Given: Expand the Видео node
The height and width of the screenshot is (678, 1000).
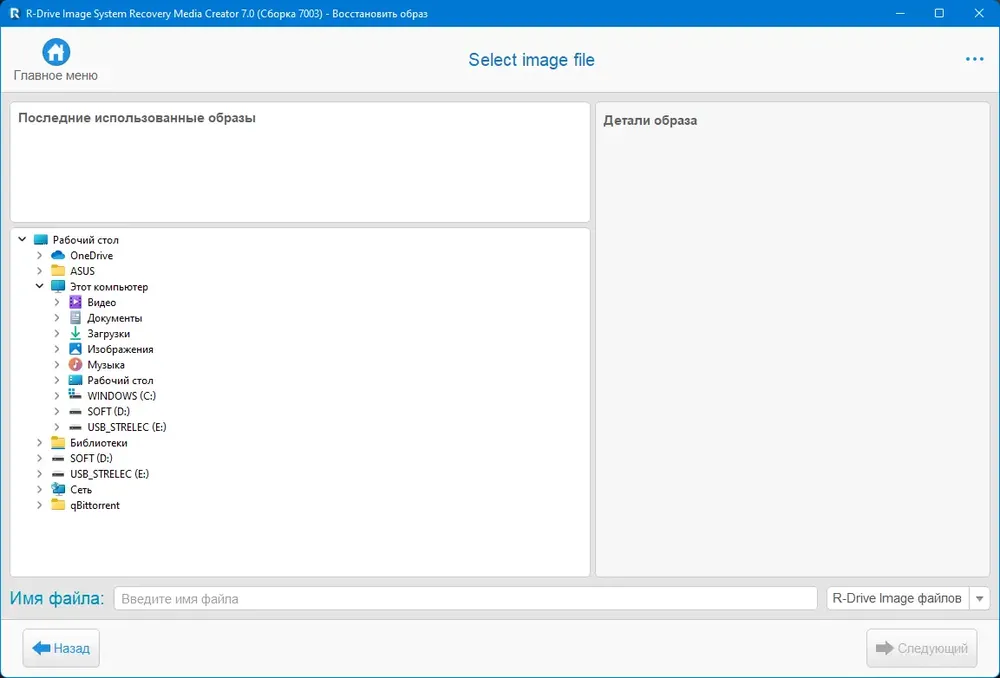Looking at the screenshot, I should (57, 302).
